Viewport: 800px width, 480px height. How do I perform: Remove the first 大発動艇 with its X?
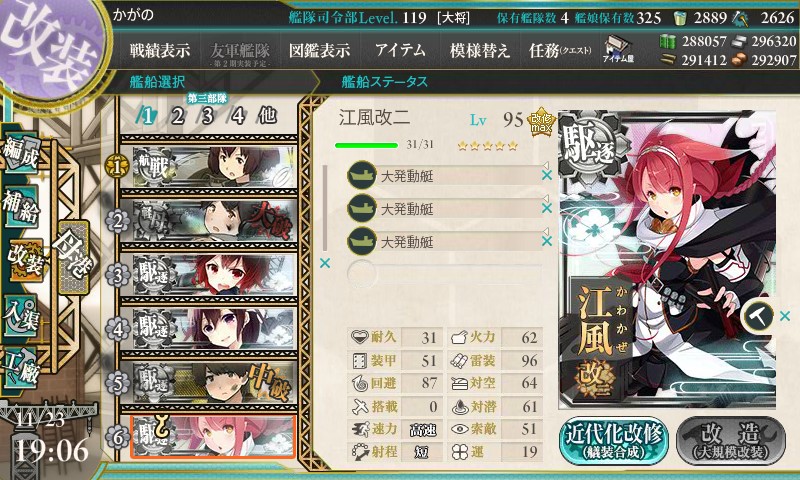pyautogui.click(x=546, y=175)
